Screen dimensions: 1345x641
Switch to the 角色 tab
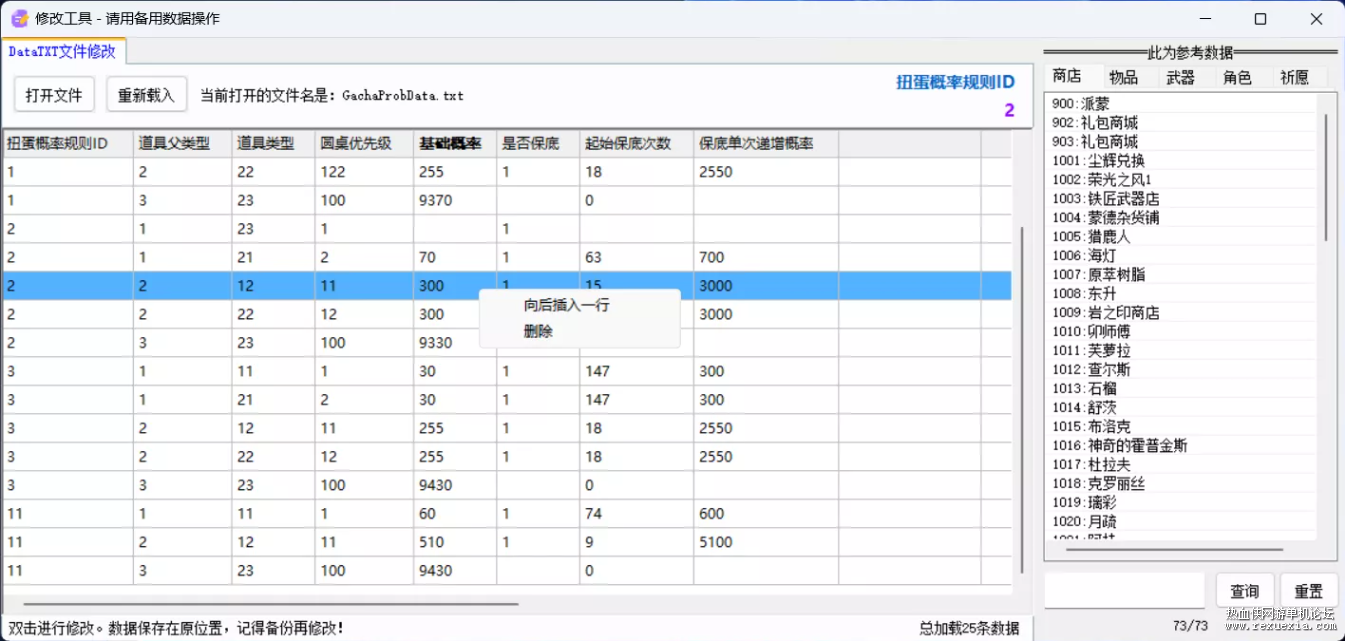(1237, 77)
